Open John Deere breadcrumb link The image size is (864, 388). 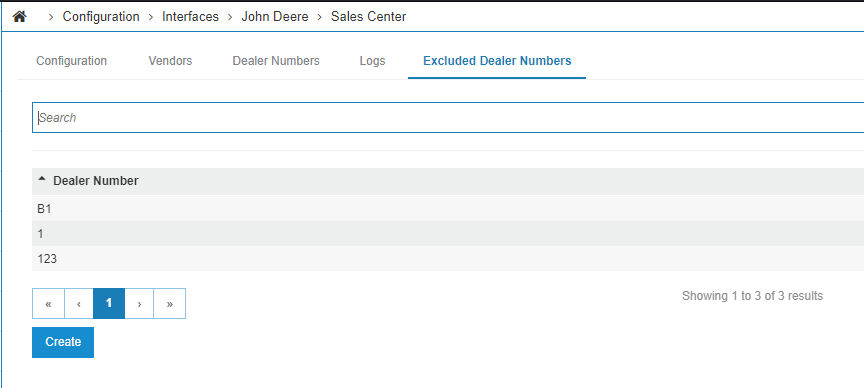point(274,17)
